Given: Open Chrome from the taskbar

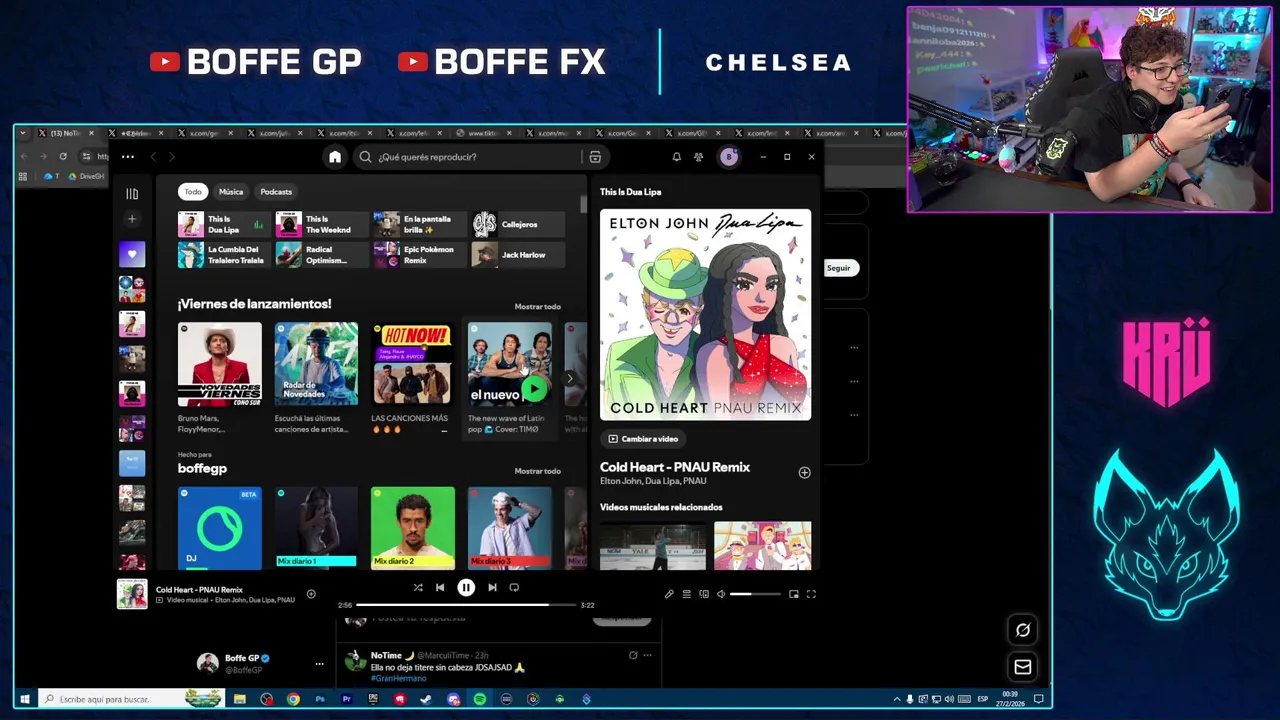Looking at the screenshot, I should pos(293,699).
